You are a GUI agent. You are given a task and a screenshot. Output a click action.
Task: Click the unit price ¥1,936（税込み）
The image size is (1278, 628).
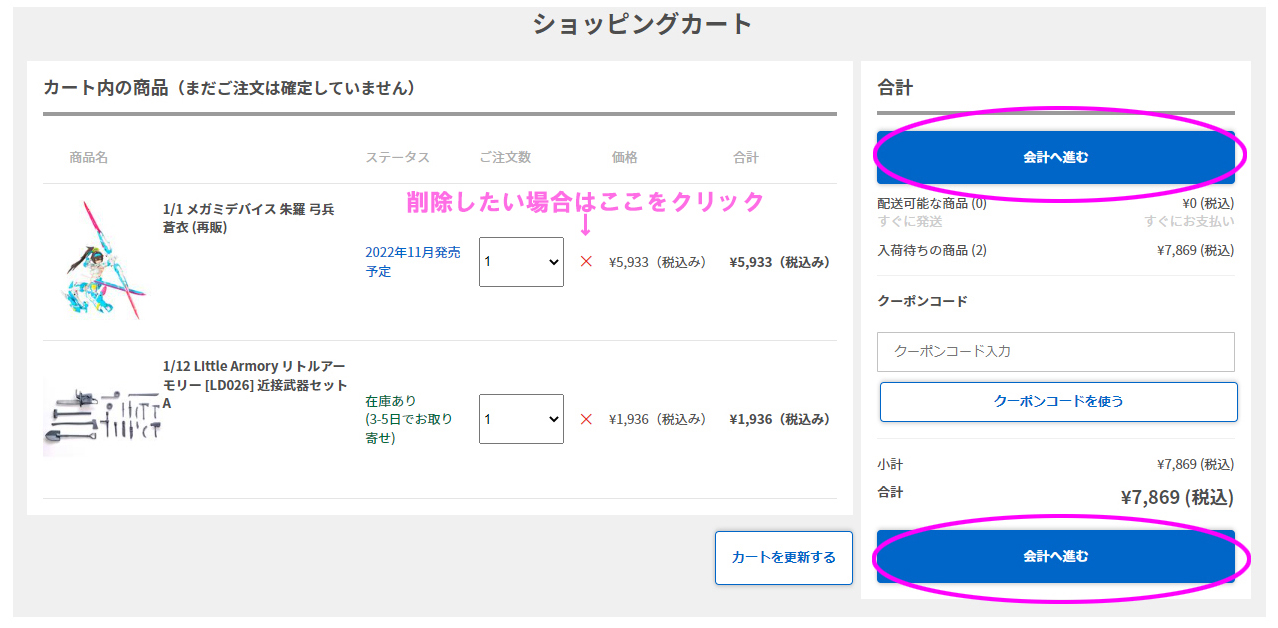[x=658, y=419]
